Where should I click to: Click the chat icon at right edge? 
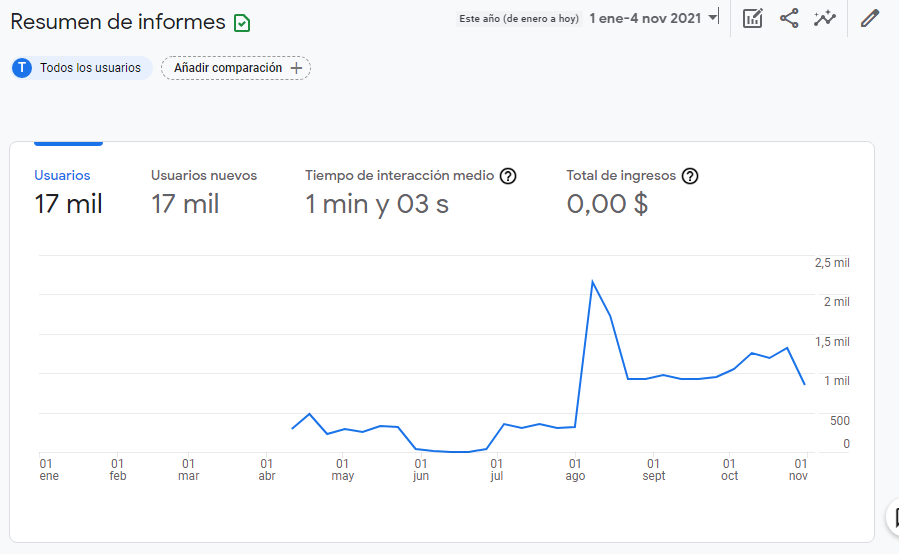892,517
